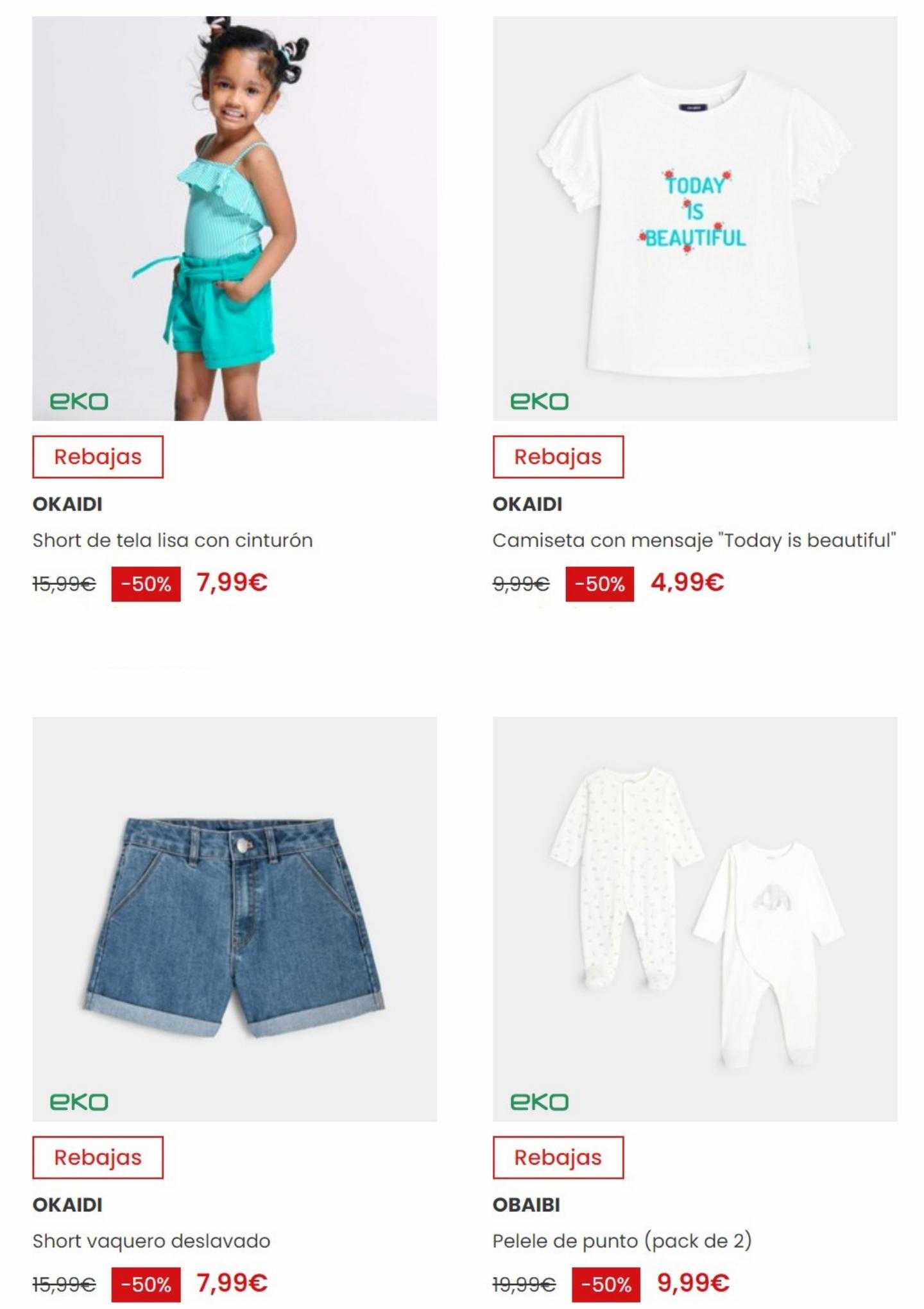Image resolution: width=924 pixels, height=1309 pixels.
Task: Click the eko logo on white t-shirt image
Action: (x=539, y=401)
